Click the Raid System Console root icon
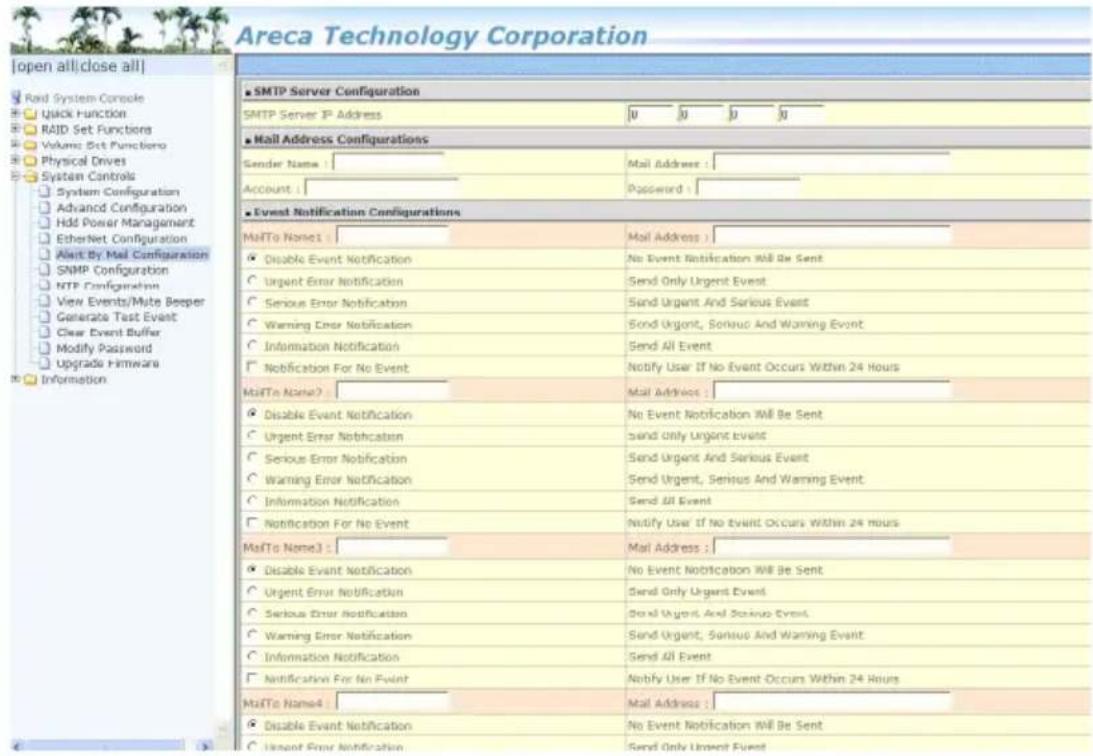The width and height of the screenshot is (1093, 756). click(16, 98)
